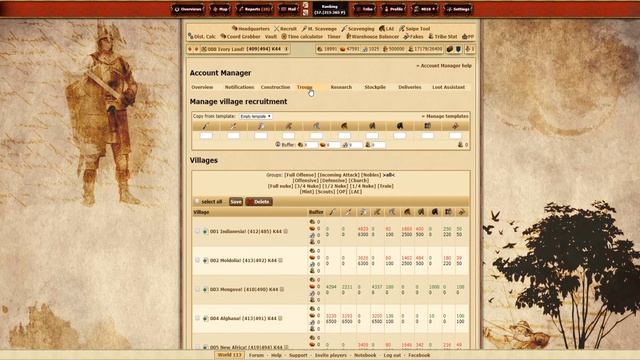Click catapult icon in template row
The width and height of the screenshot is (640, 360).
(x=455, y=126)
